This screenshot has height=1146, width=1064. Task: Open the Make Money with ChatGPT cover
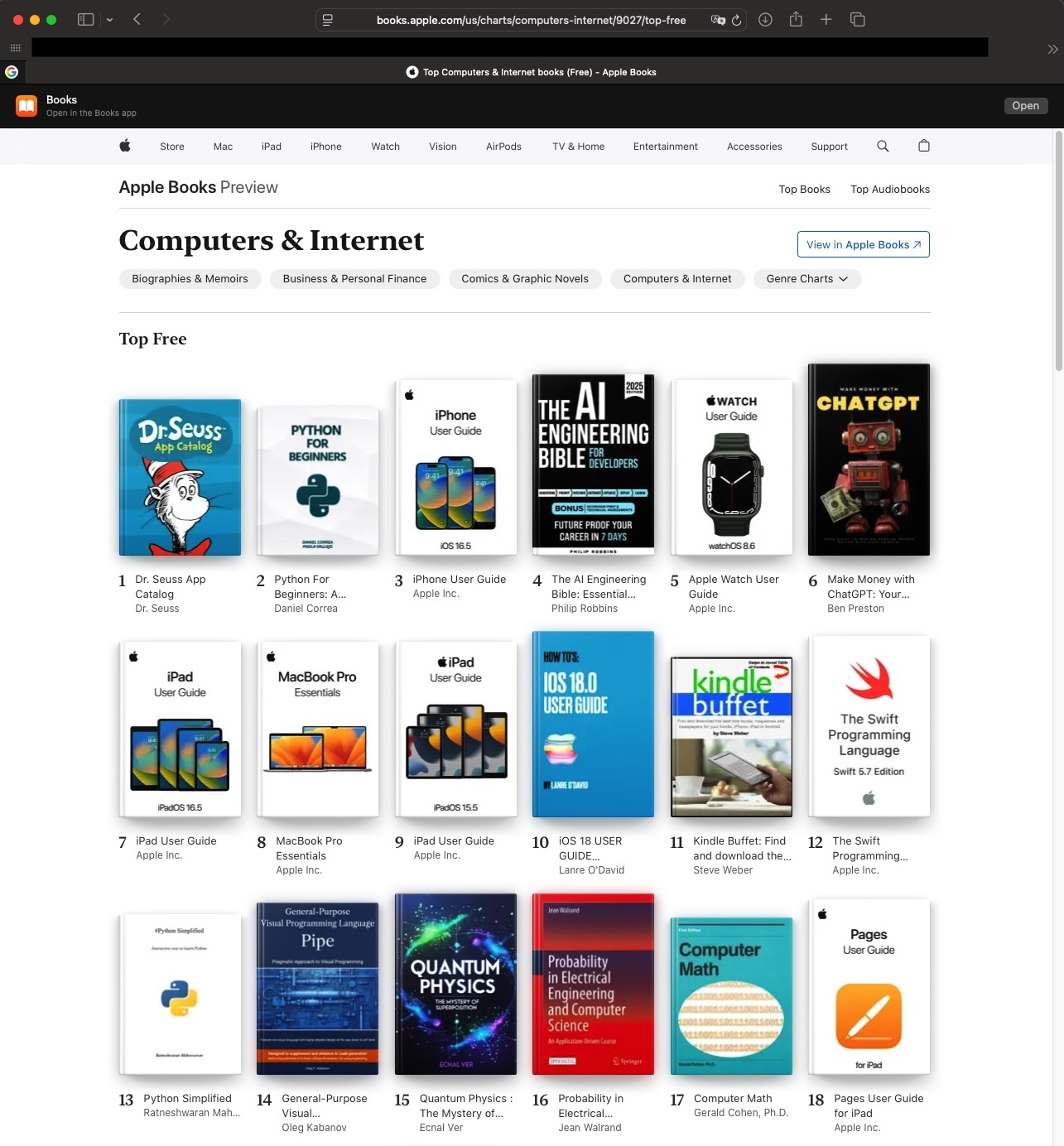coord(869,460)
